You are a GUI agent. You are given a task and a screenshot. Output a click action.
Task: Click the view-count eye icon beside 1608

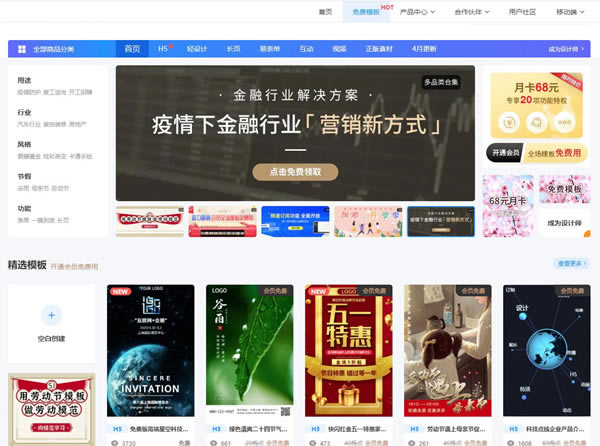point(511,443)
